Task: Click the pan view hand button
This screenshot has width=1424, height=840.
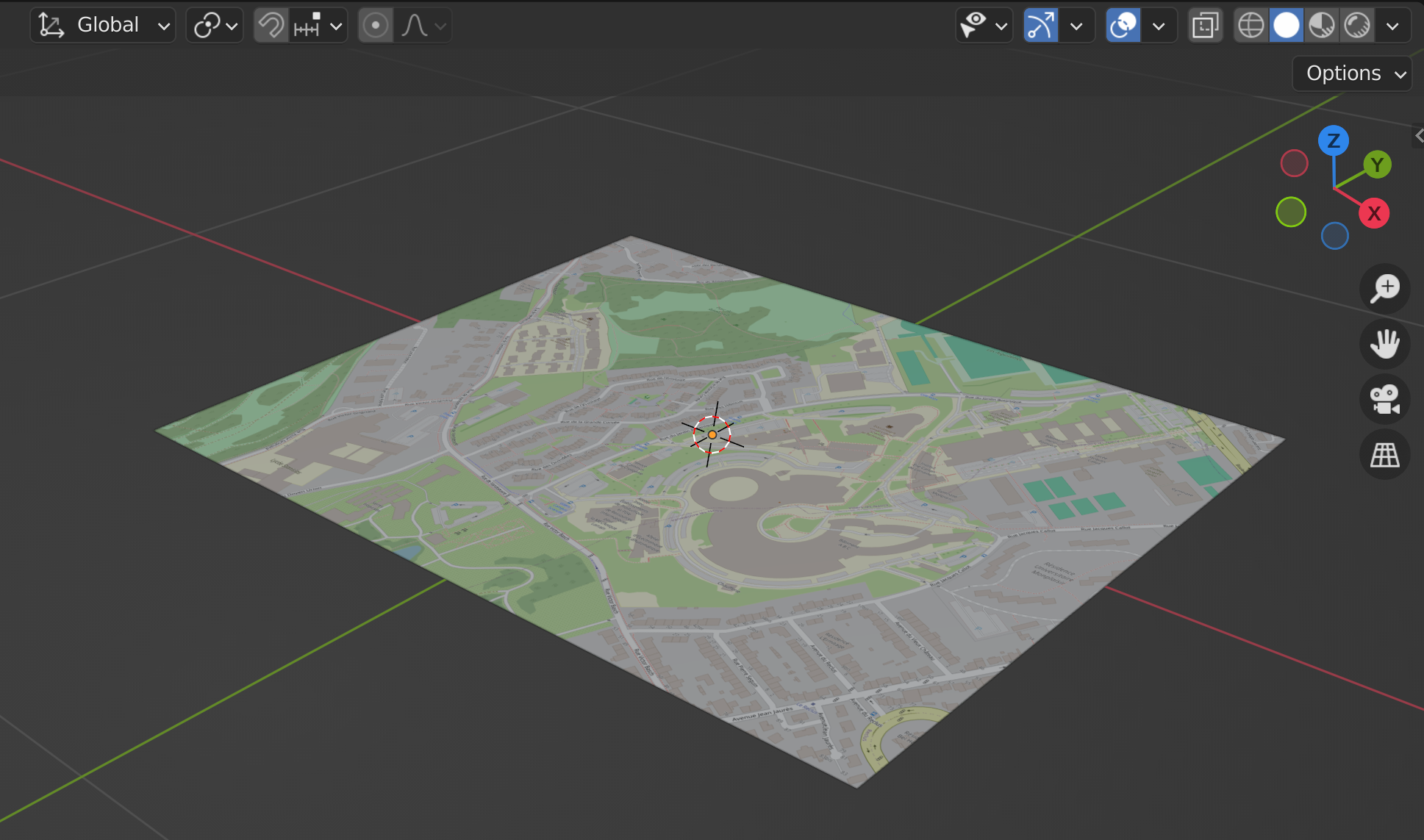Action: 1385,344
